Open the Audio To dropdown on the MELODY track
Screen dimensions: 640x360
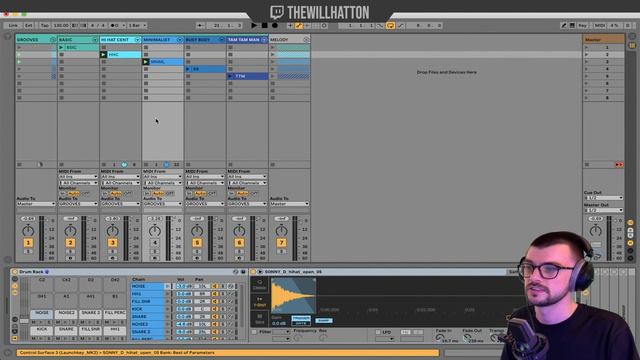pyautogui.click(x=289, y=204)
